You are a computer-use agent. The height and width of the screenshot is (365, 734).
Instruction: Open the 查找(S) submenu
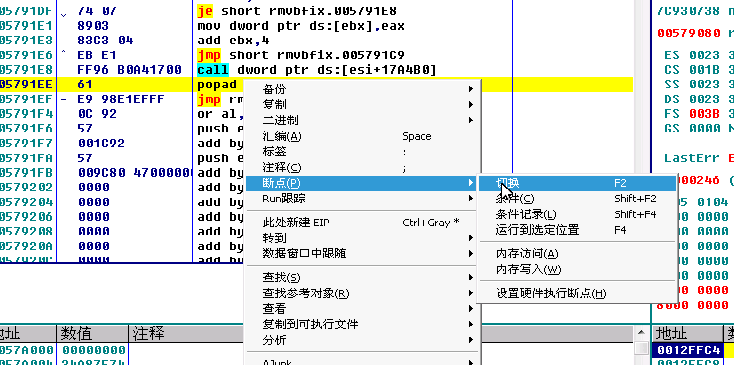click(363, 277)
